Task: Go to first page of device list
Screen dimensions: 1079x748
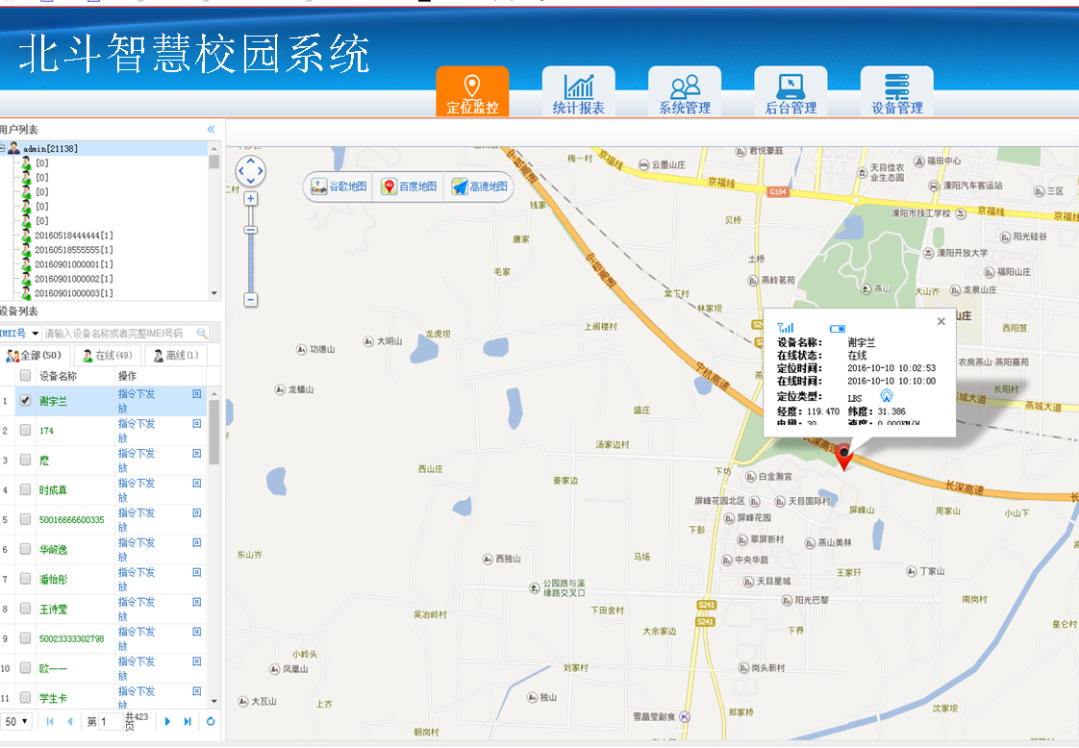Action: (x=50, y=721)
